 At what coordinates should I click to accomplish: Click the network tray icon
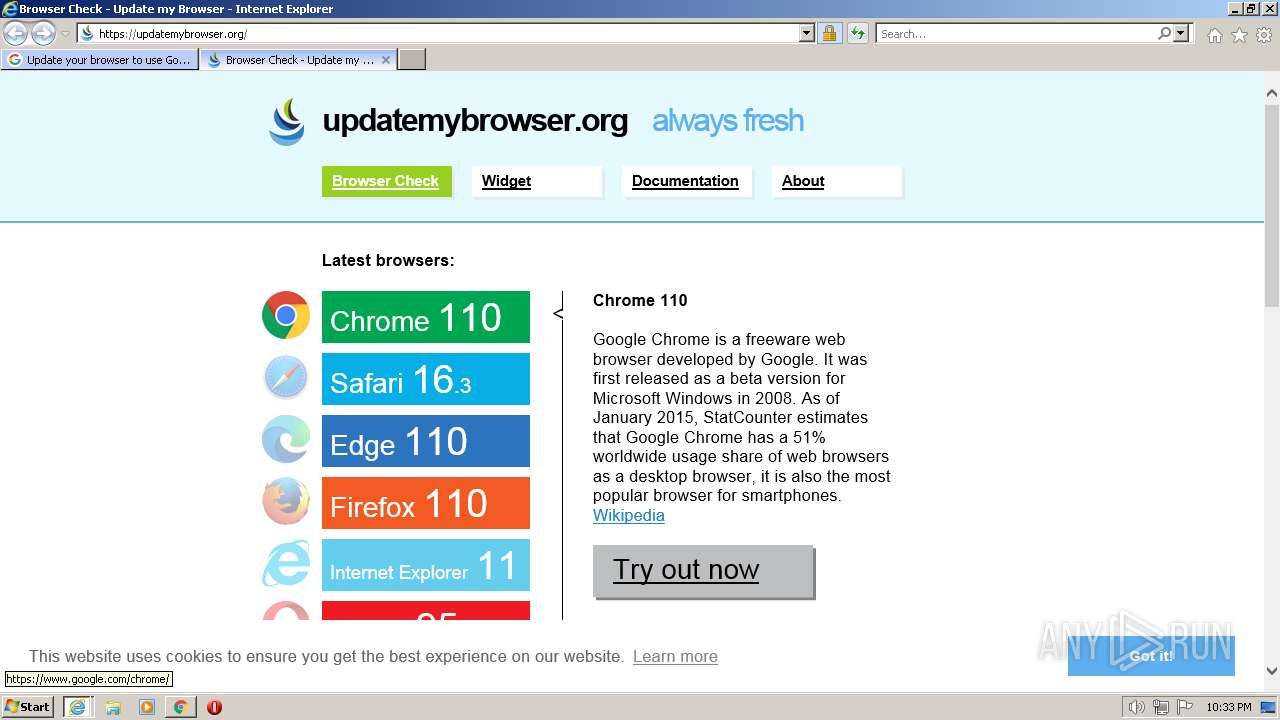tap(1160, 707)
